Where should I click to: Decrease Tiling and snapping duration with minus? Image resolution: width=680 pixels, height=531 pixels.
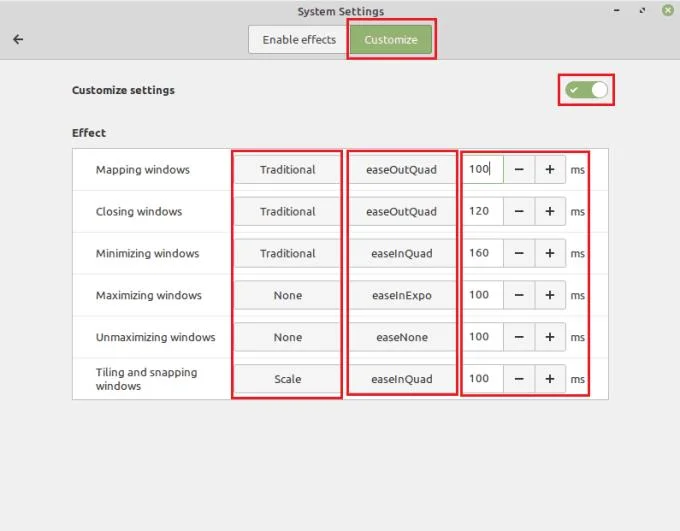click(519, 379)
